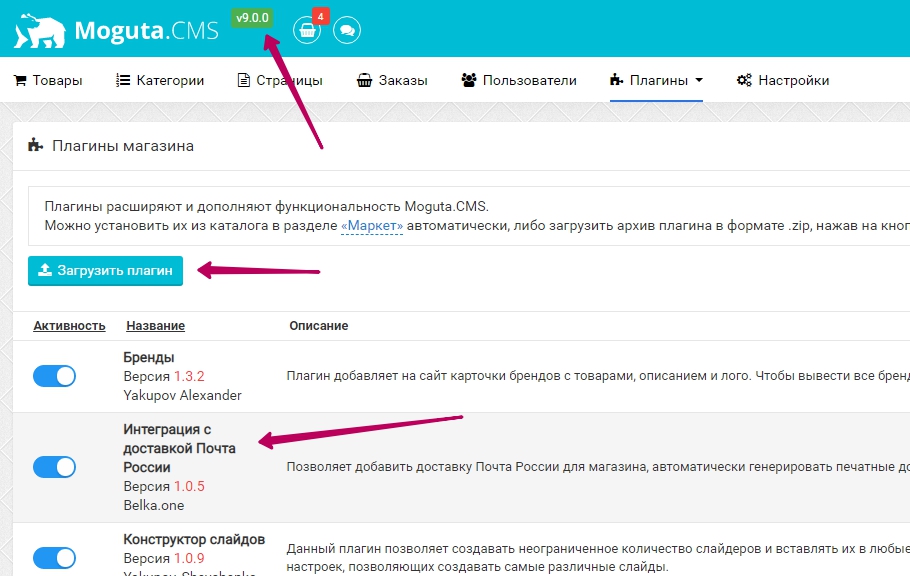Viewport: 910px width, 576px height.
Task: Switch off the Конструктор слайдов plugin
Action: click(x=55, y=558)
